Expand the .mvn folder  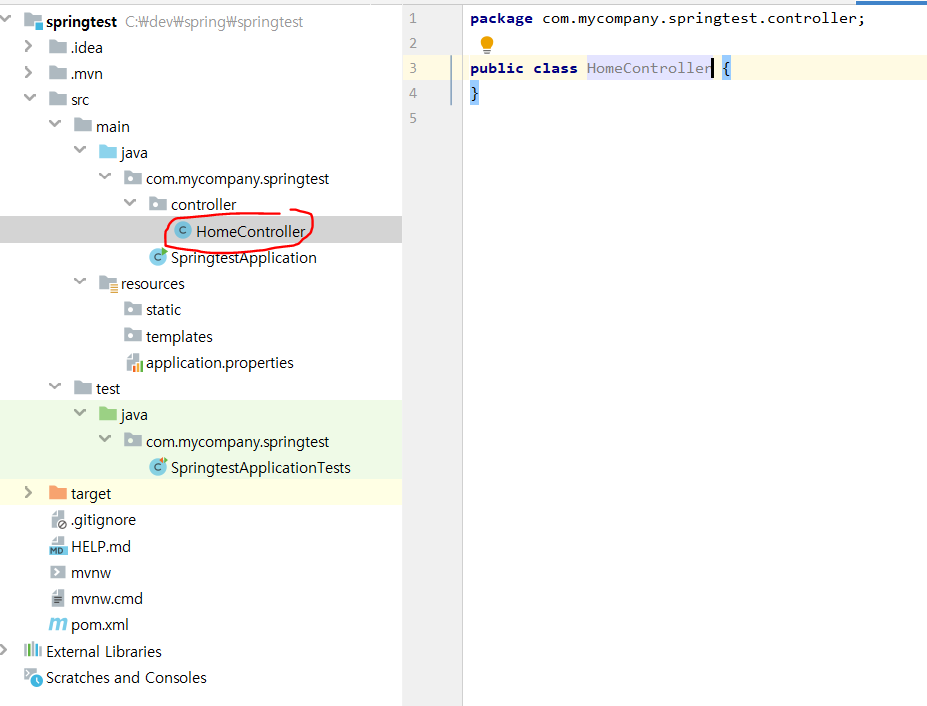tap(28, 72)
